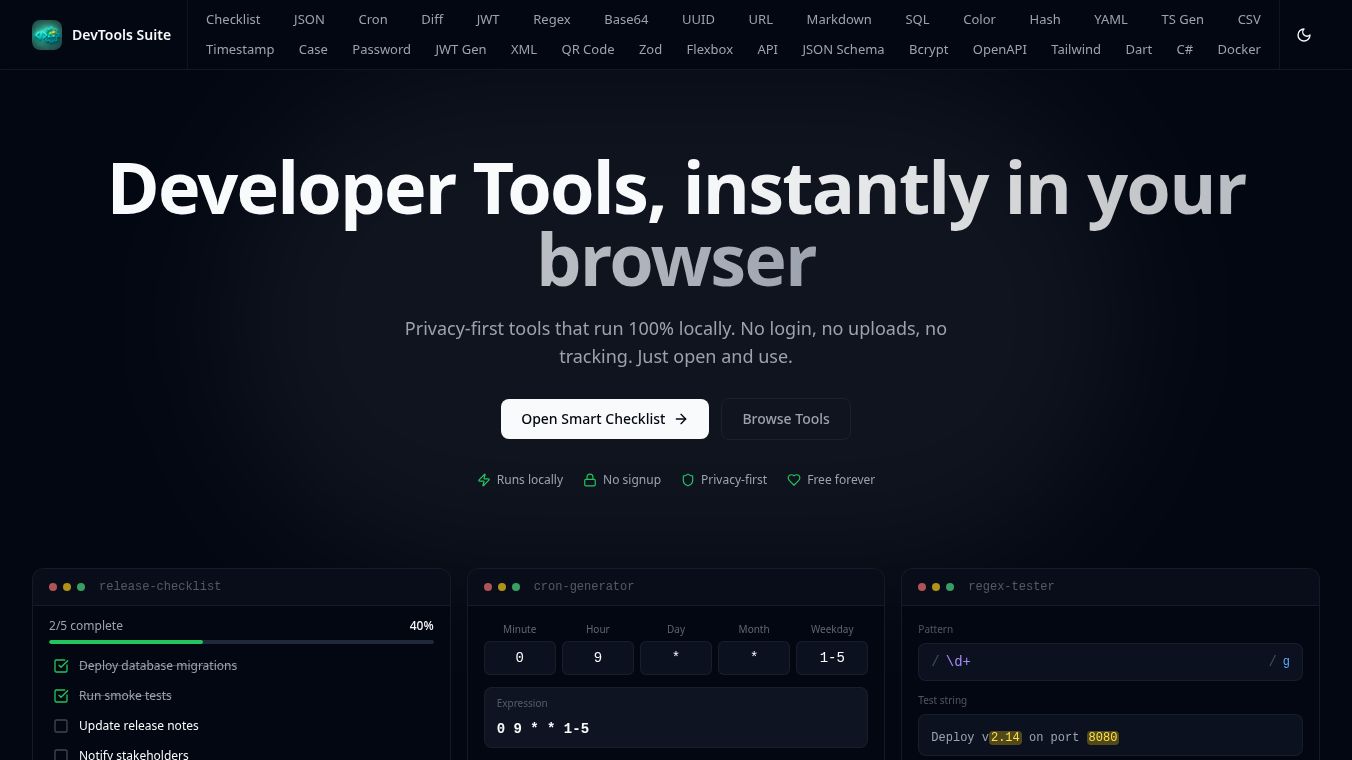Select Hash in the nav bar
Viewport: 1352px width, 760px height.
coord(1045,19)
